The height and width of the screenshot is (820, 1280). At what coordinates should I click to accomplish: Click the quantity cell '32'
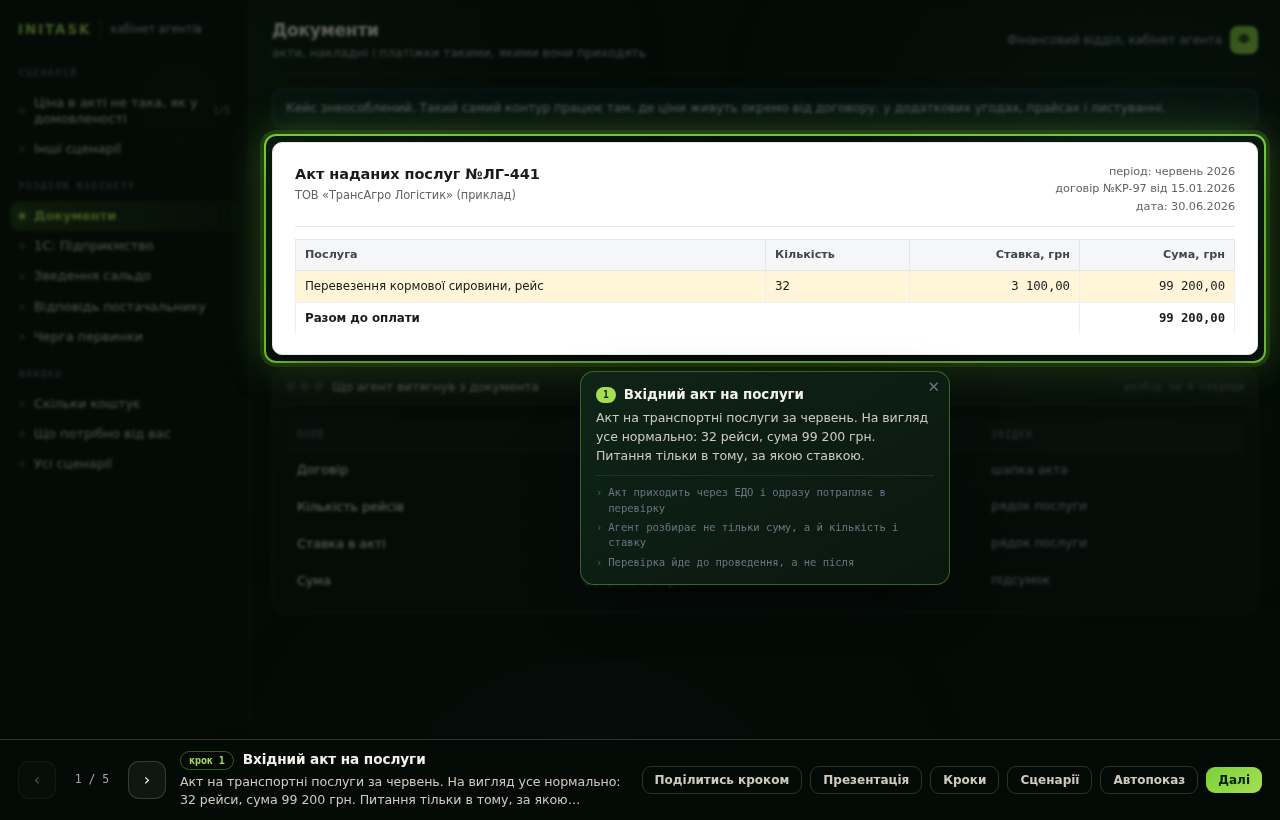pos(837,286)
